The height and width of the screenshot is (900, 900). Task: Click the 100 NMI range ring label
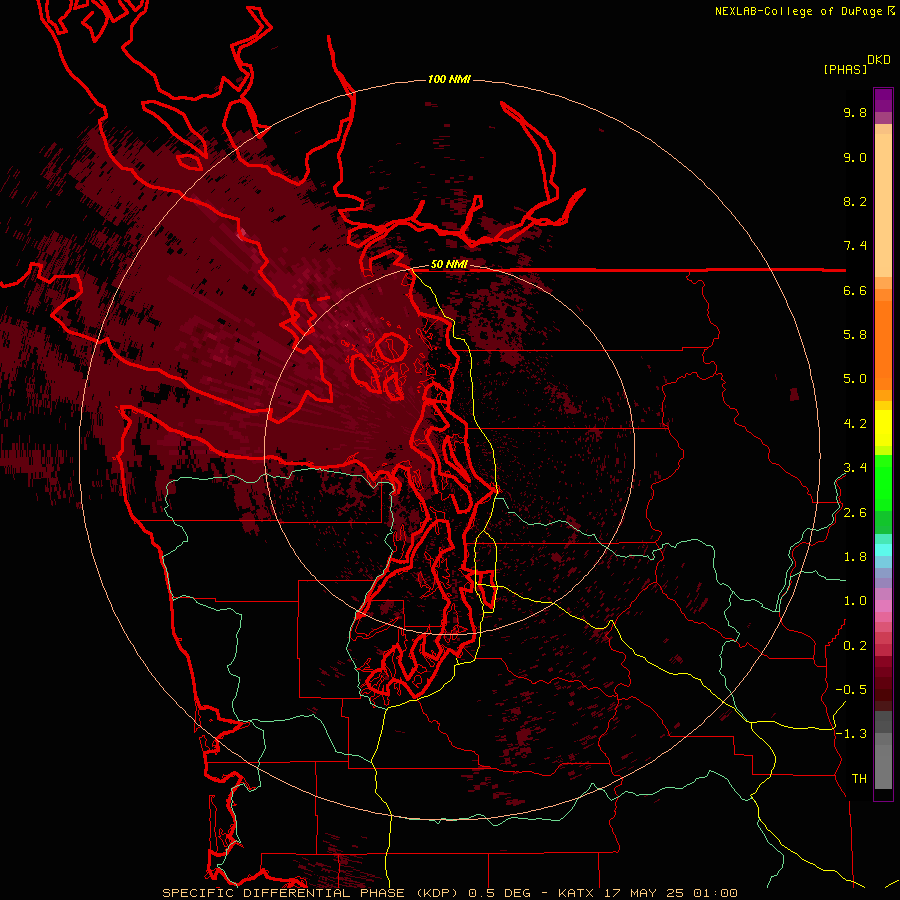[x=449, y=79]
